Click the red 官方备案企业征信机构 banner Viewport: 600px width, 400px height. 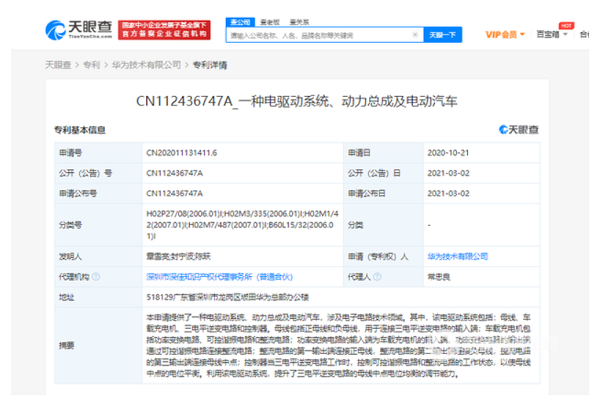point(164,30)
